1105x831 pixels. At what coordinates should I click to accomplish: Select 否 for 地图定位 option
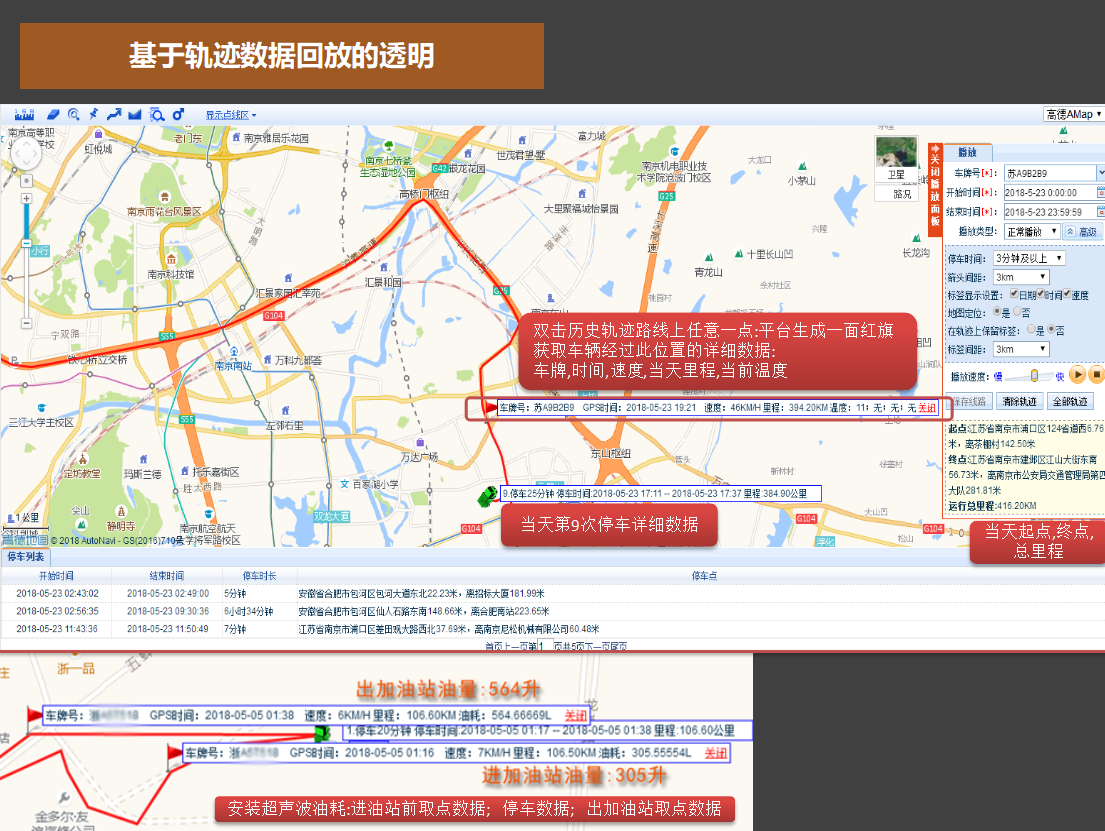click(x=1018, y=312)
